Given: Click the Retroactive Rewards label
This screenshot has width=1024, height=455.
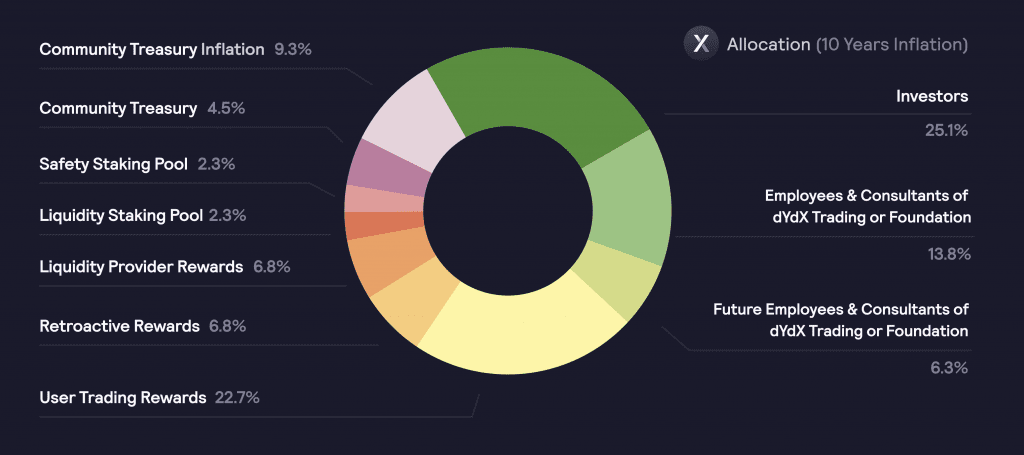Looking at the screenshot, I should click(x=120, y=325).
